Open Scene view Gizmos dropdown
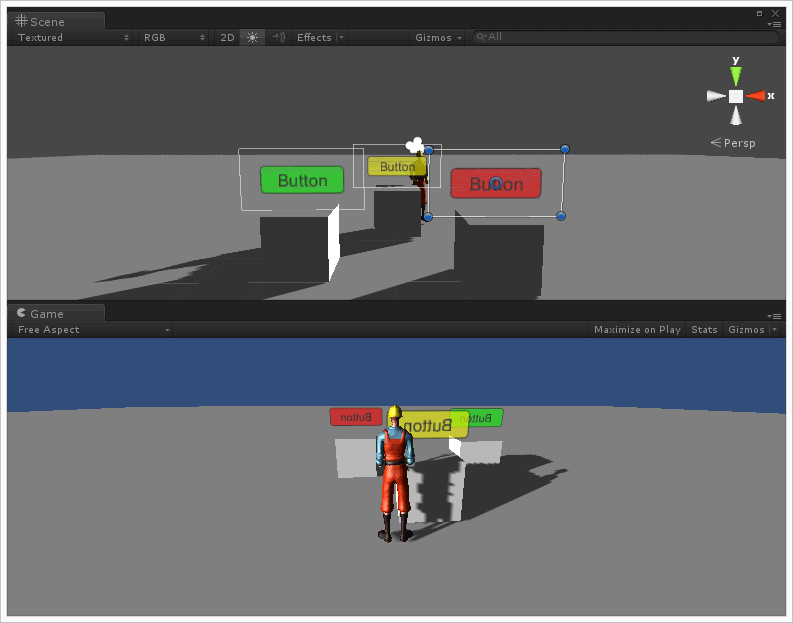This screenshot has height=623, width=793. click(x=438, y=37)
